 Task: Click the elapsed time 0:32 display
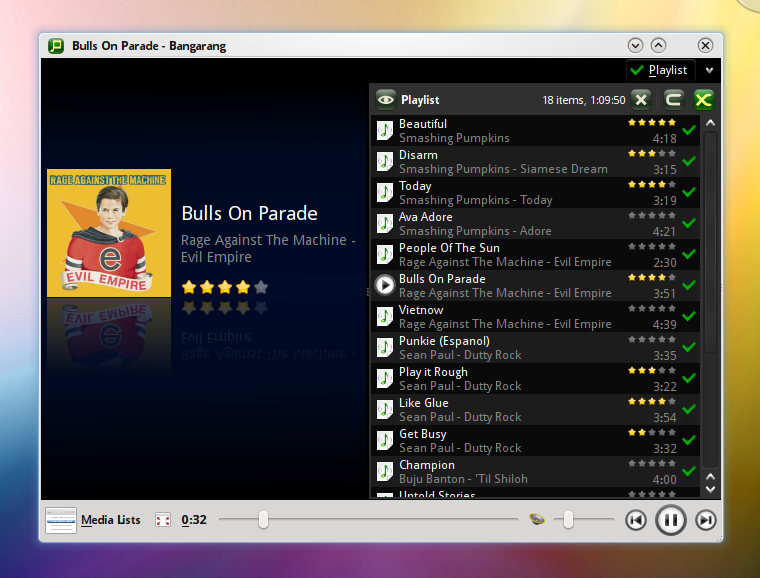click(x=194, y=520)
